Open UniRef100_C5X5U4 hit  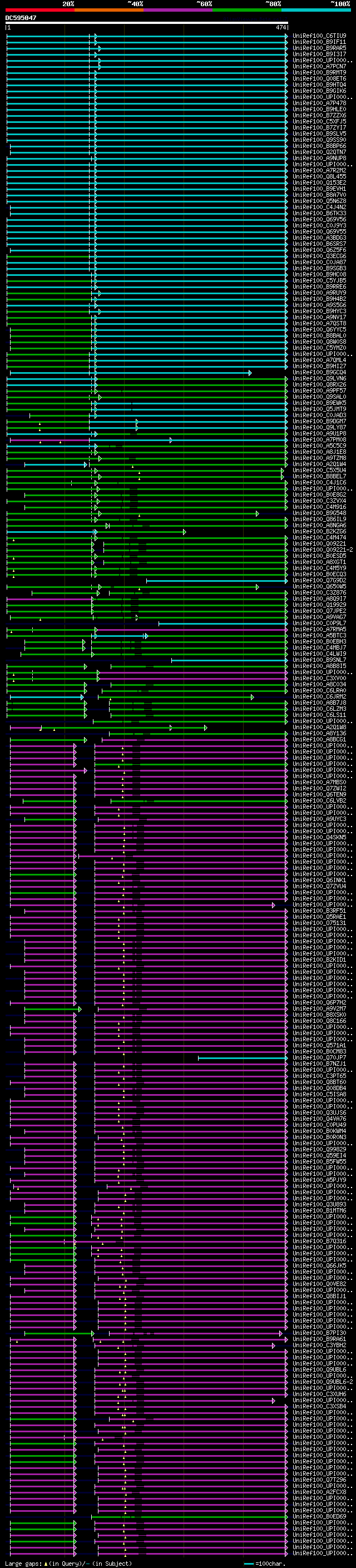pos(319,470)
